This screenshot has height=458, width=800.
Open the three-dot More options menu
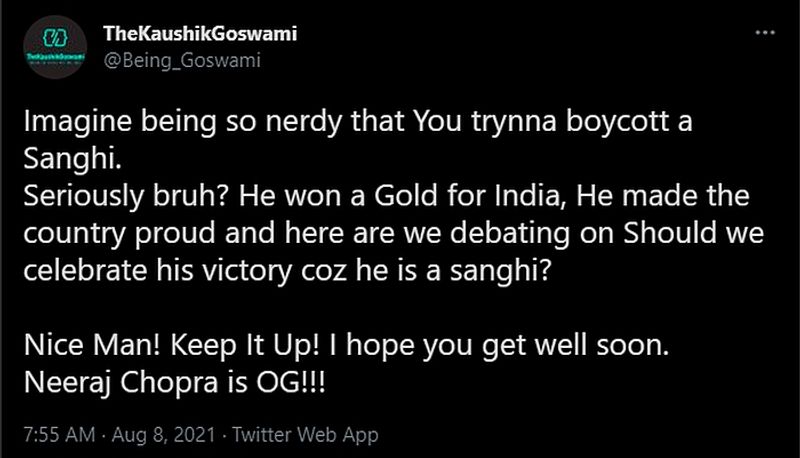[x=765, y=33]
